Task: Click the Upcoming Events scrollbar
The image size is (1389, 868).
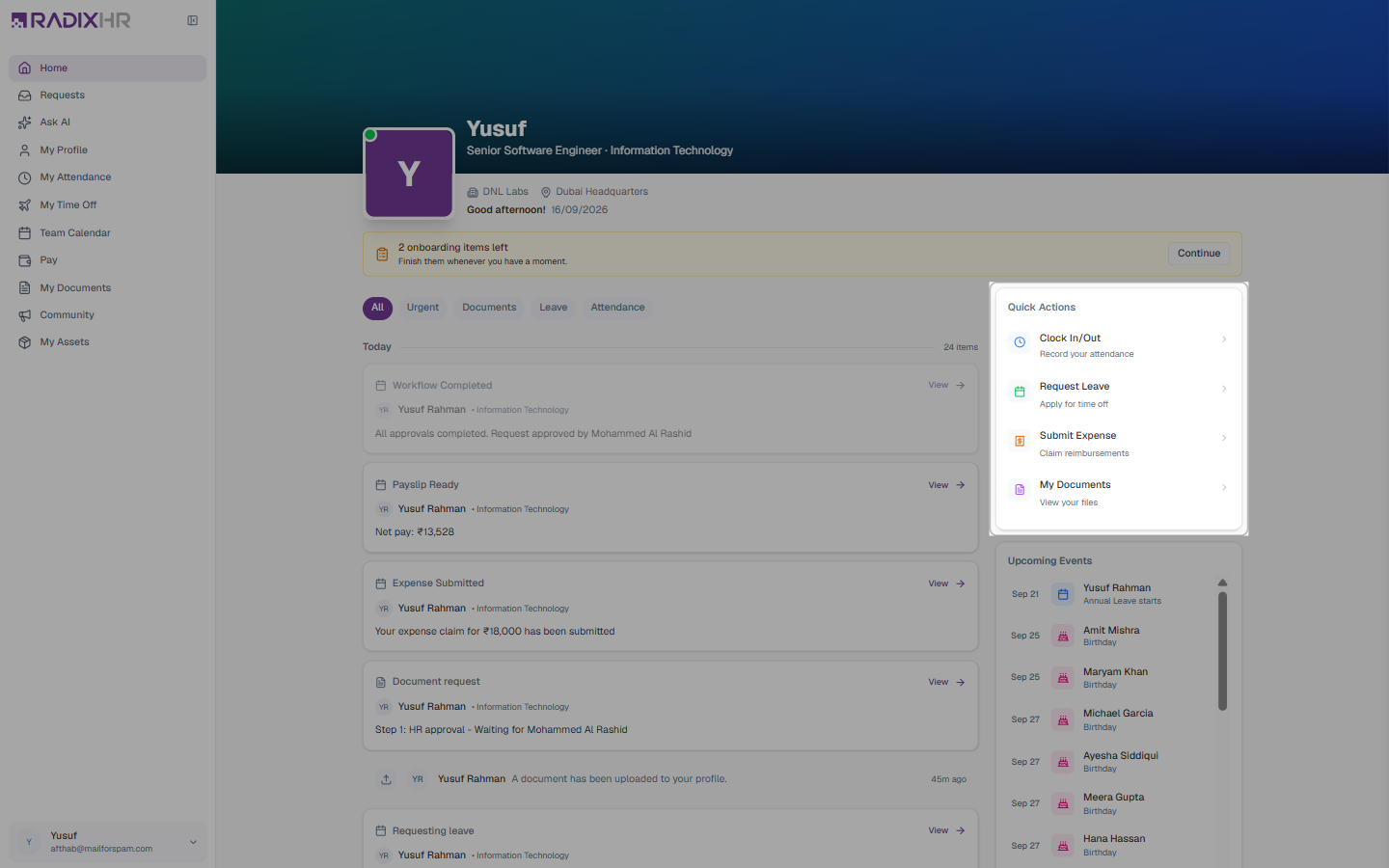Action: pyautogui.click(x=1222, y=651)
